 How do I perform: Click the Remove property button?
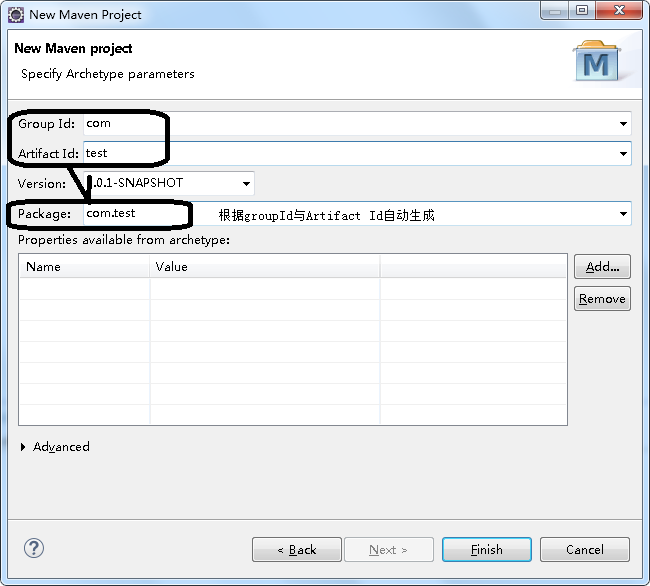(602, 298)
